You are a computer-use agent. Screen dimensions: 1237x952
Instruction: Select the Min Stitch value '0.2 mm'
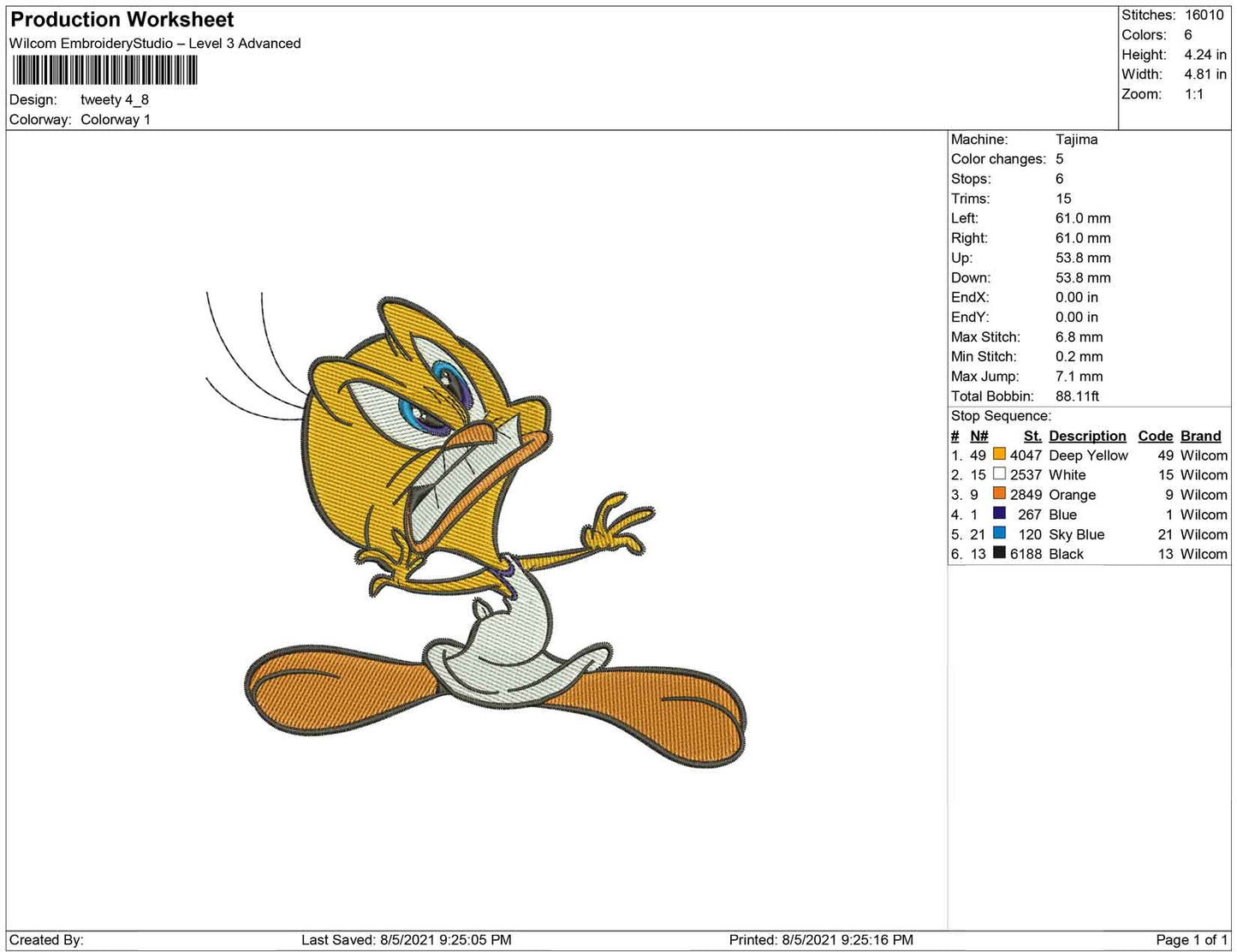[1079, 357]
